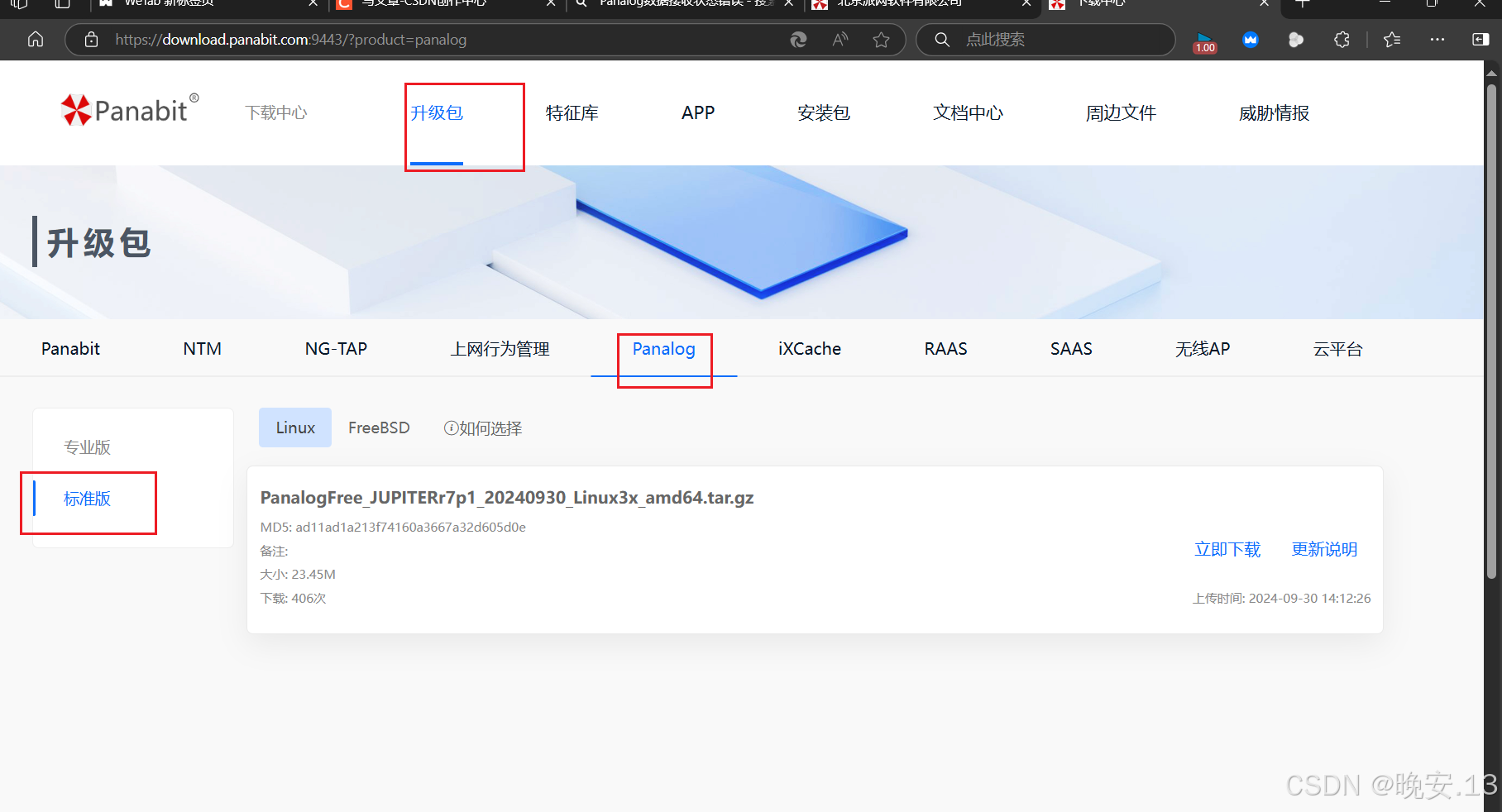Viewport: 1502px width, 812px height.
Task: Click upload time 2024-09-30 14:12:26
Action: click(x=1309, y=598)
